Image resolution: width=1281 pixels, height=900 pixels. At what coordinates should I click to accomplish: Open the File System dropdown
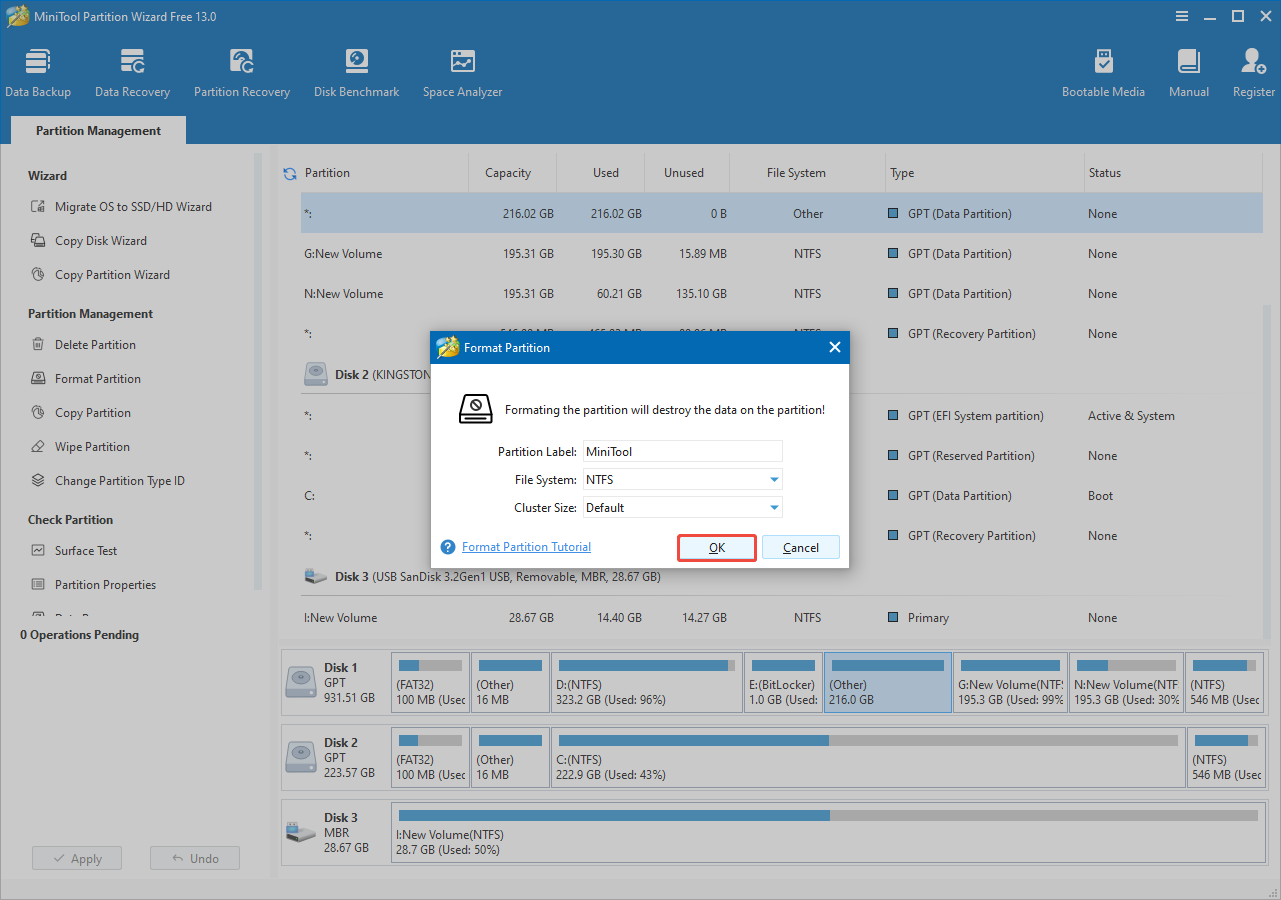(772, 479)
